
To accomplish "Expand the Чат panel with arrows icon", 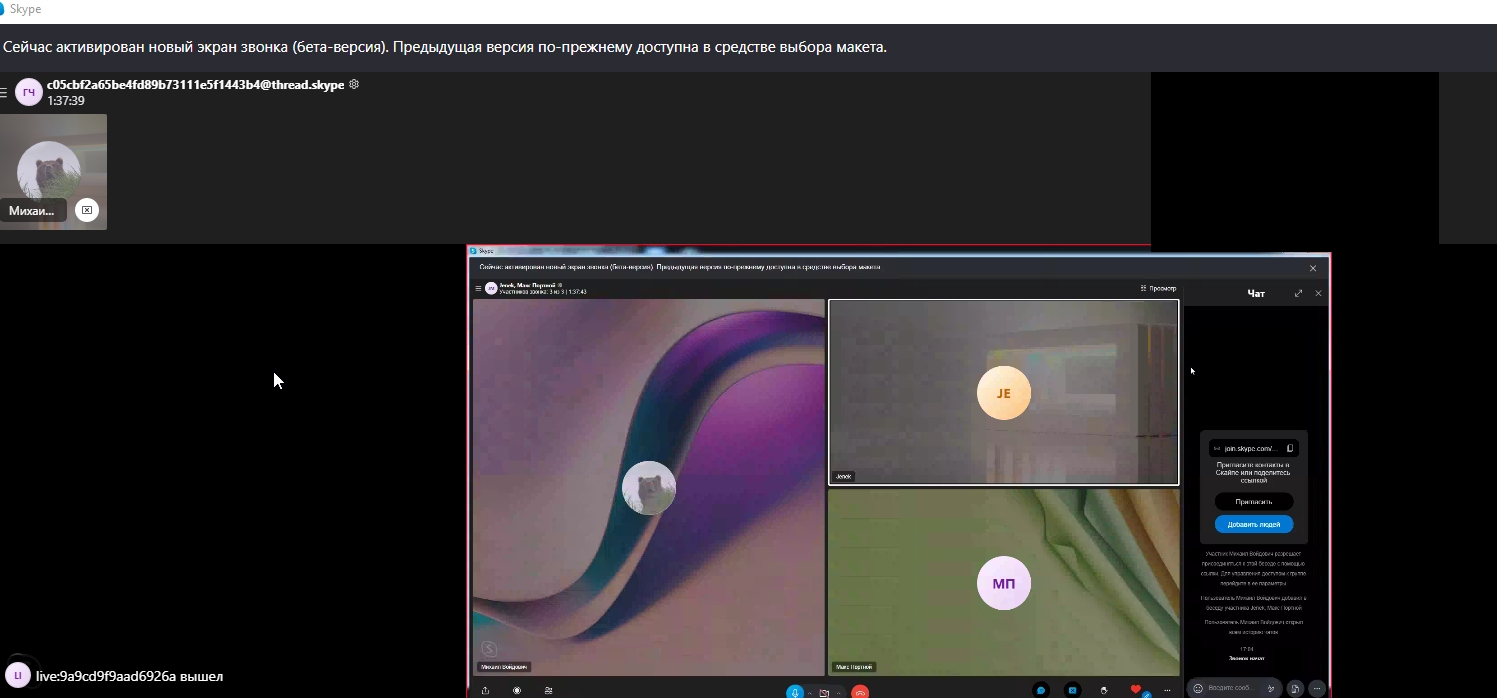I will [1298, 293].
